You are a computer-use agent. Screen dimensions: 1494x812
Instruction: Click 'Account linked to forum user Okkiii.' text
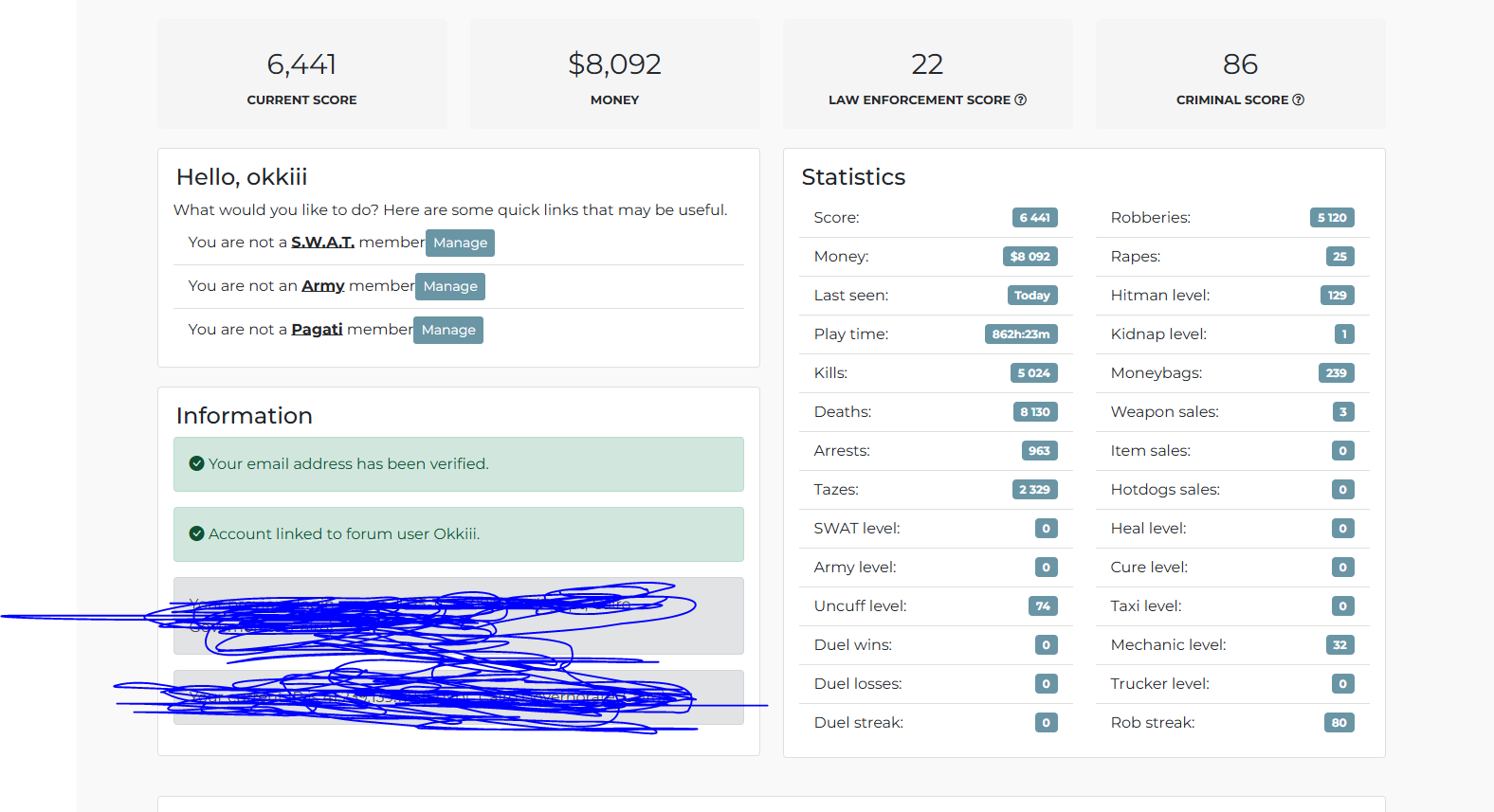pyautogui.click(x=344, y=533)
